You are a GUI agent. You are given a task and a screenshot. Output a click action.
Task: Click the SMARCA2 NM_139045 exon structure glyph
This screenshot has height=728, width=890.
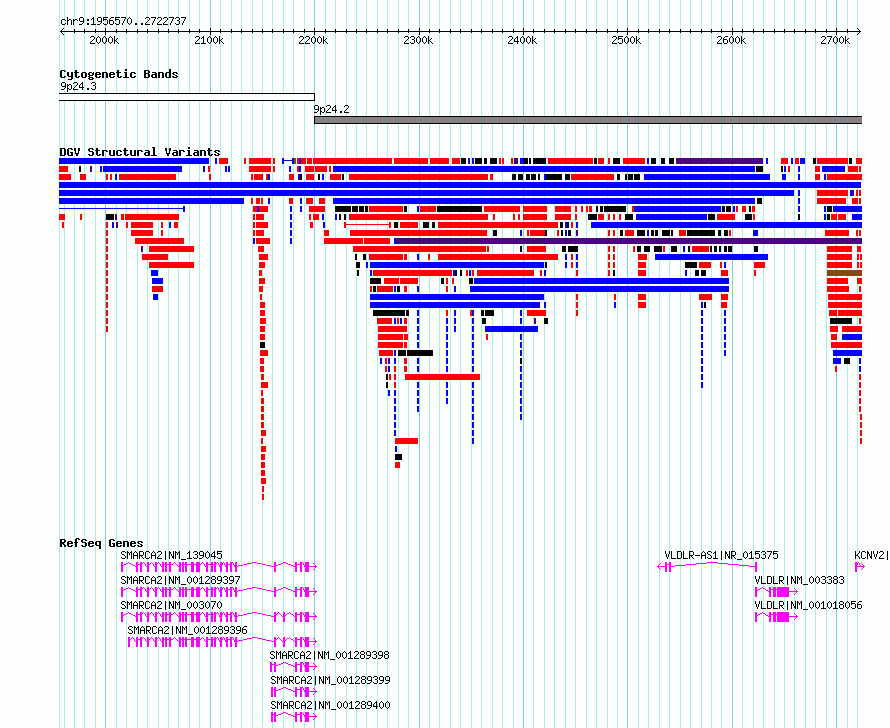point(219,566)
